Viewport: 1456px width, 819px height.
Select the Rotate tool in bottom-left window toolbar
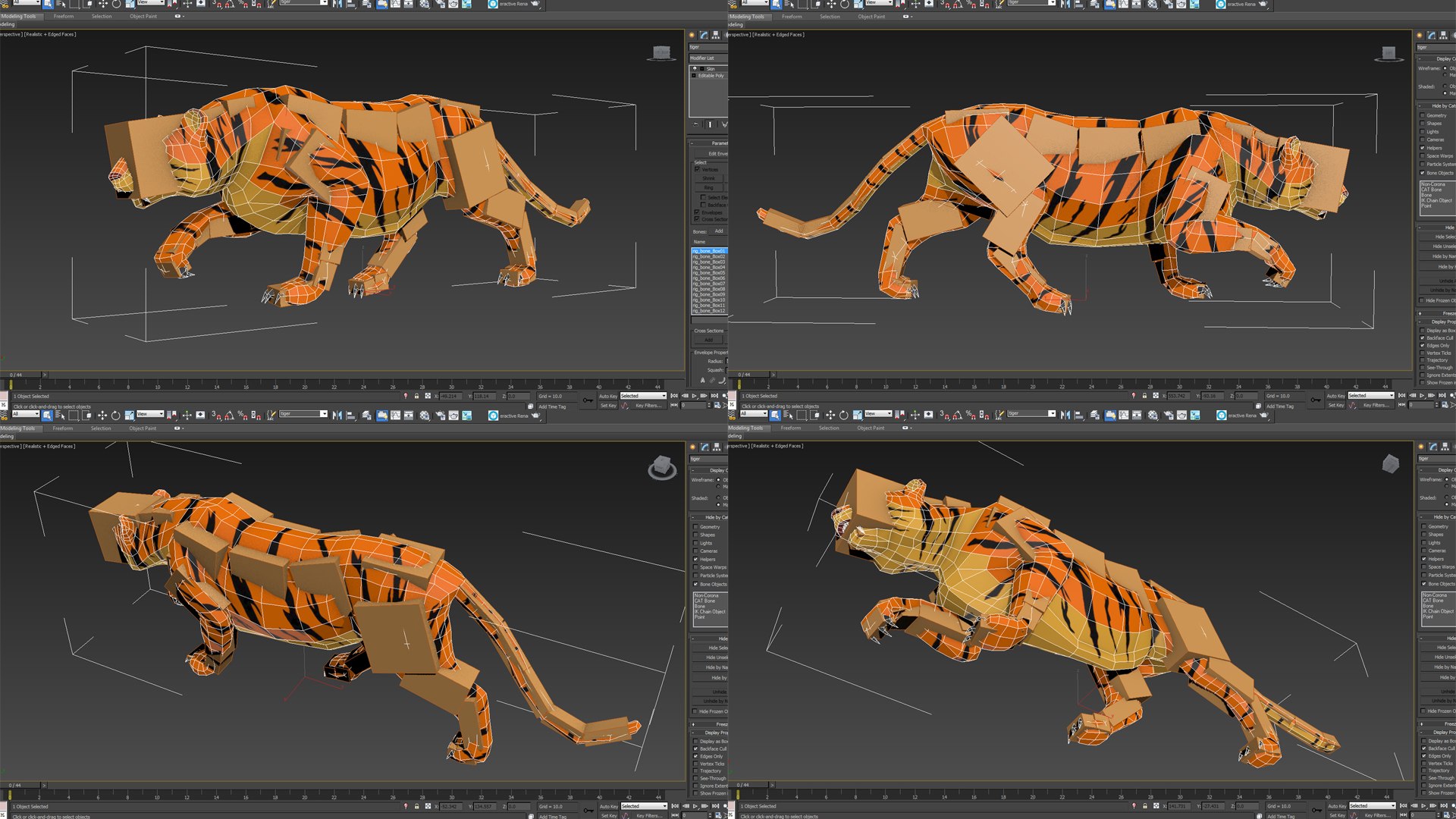point(115,416)
